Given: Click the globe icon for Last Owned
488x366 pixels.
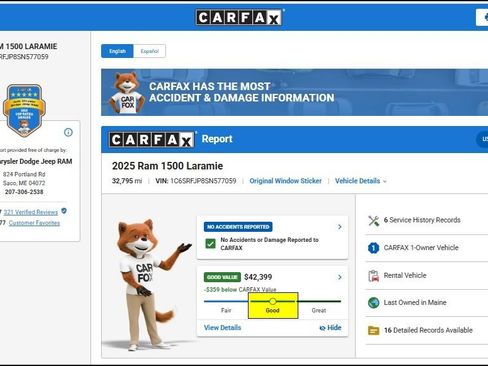Looking at the screenshot, I should point(374,303).
